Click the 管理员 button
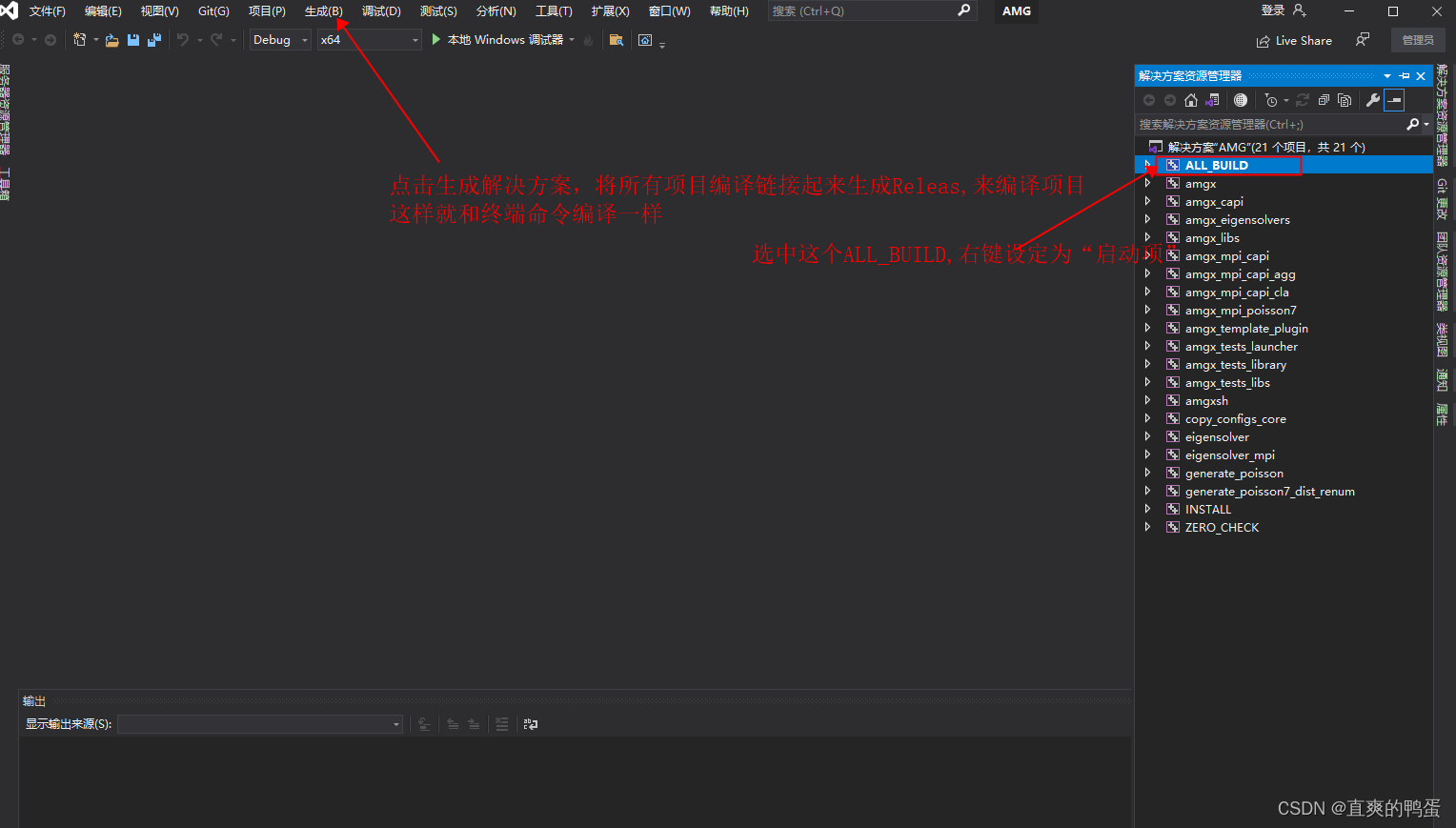The height and width of the screenshot is (828, 1456). (1418, 40)
